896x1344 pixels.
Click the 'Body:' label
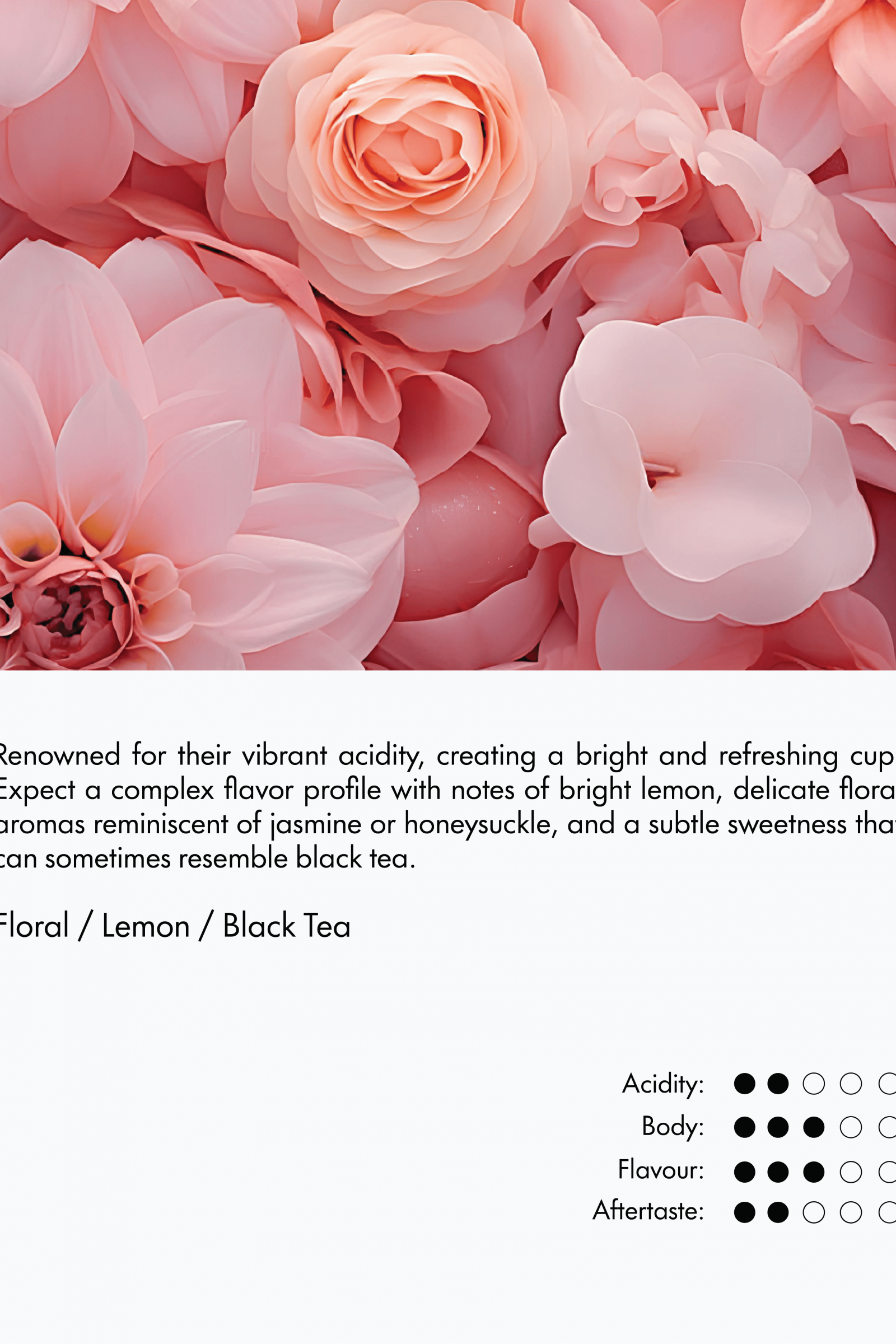(673, 1127)
